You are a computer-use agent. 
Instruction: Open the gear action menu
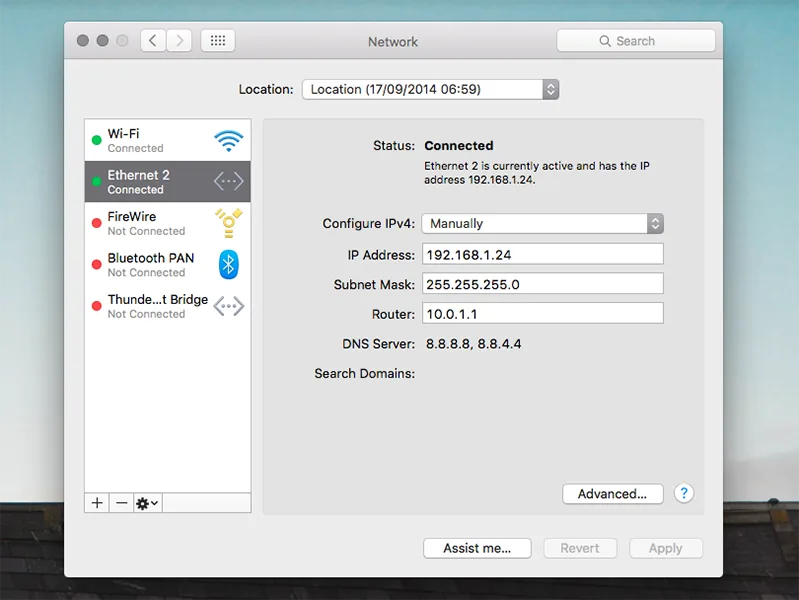click(x=148, y=503)
